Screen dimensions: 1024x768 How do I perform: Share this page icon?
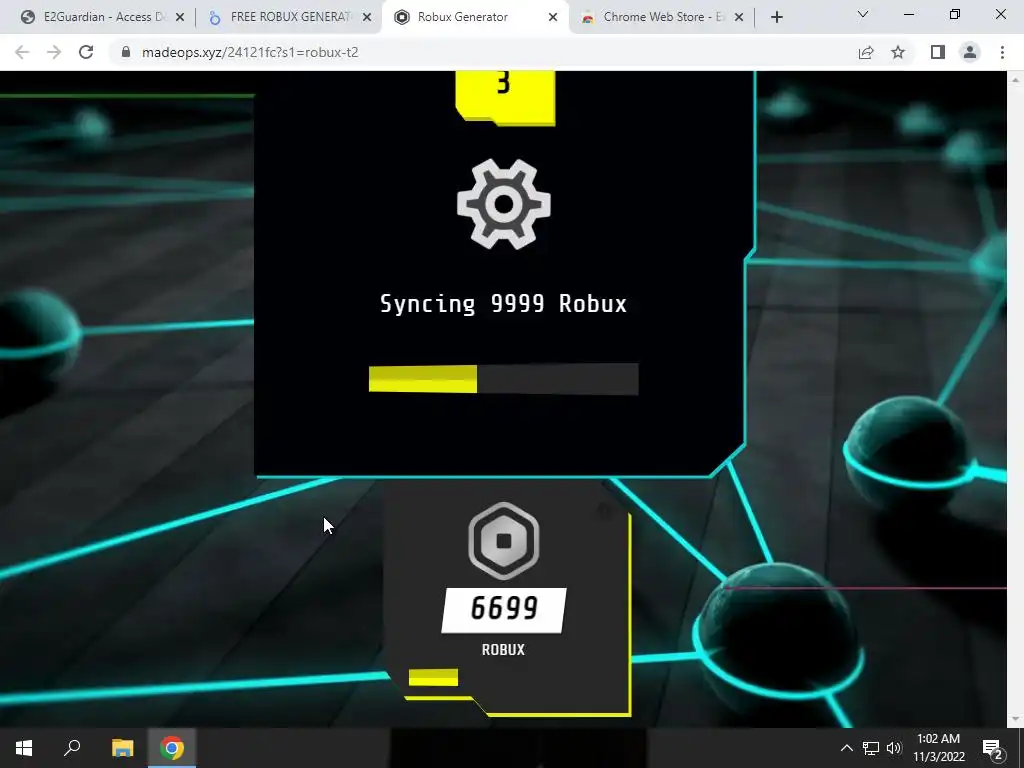866,52
